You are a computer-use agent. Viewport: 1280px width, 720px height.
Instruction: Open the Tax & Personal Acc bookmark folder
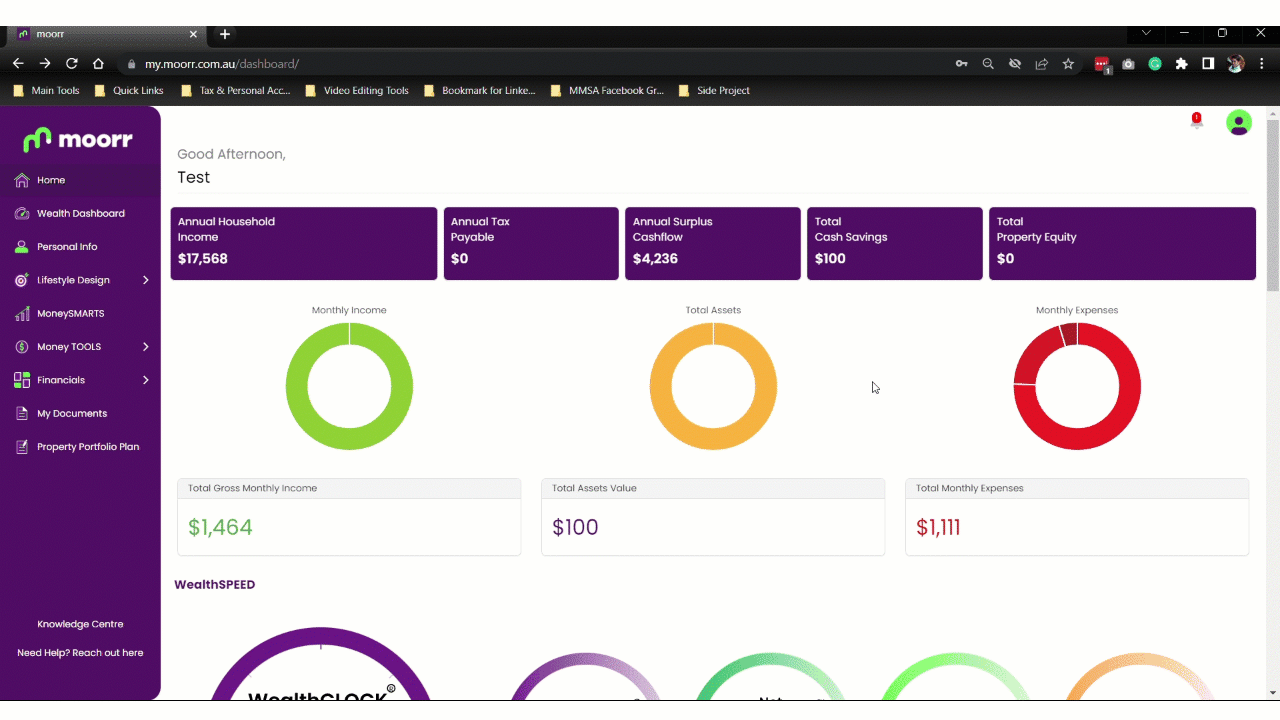pos(236,90)
